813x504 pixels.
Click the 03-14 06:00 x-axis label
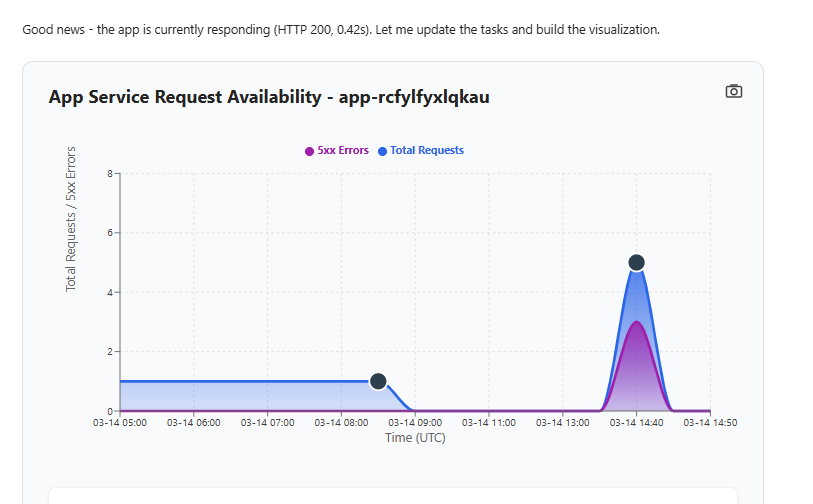coord(194,423)
